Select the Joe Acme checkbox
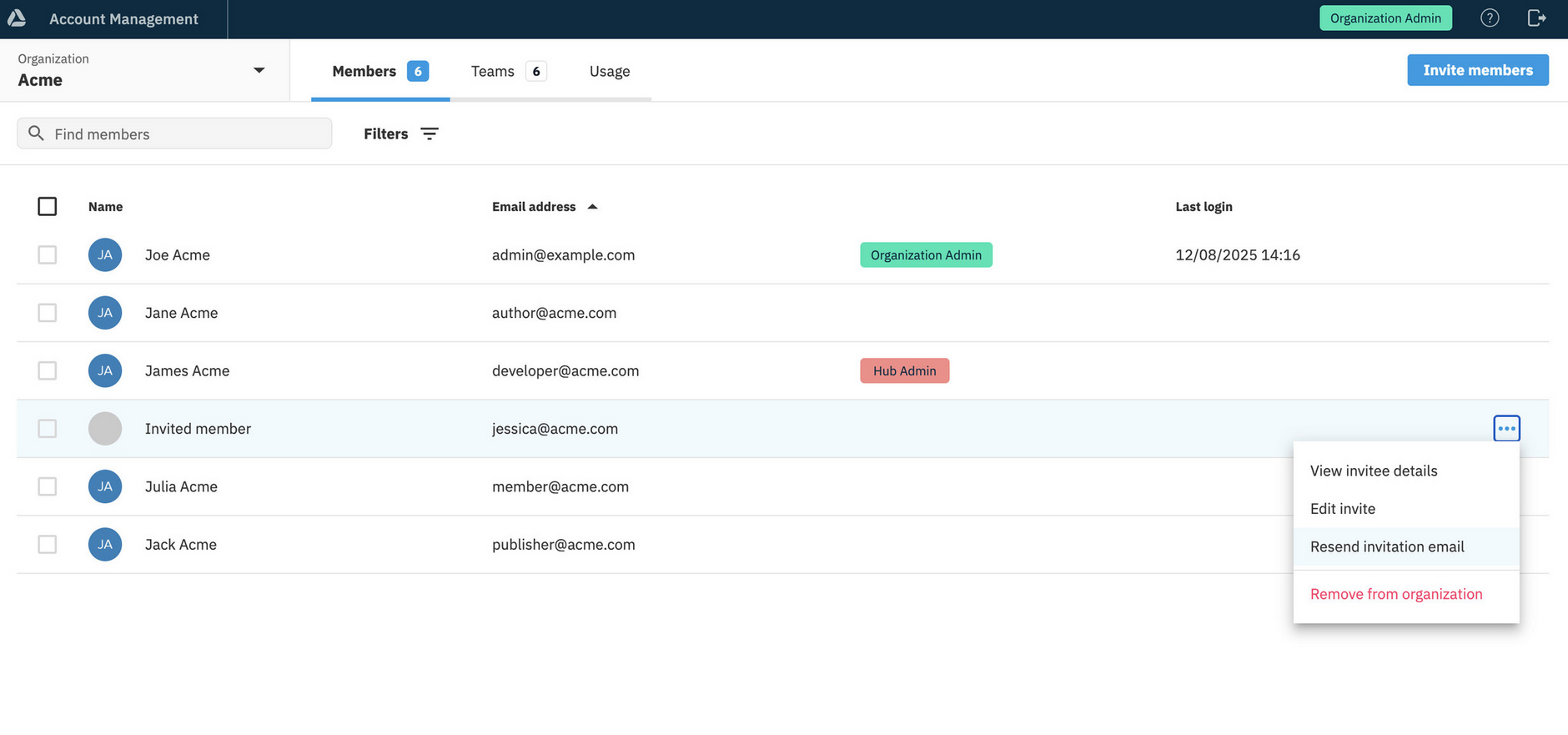Image resolution: width=1568 pixels, height=735 pixels. (48, 254)
